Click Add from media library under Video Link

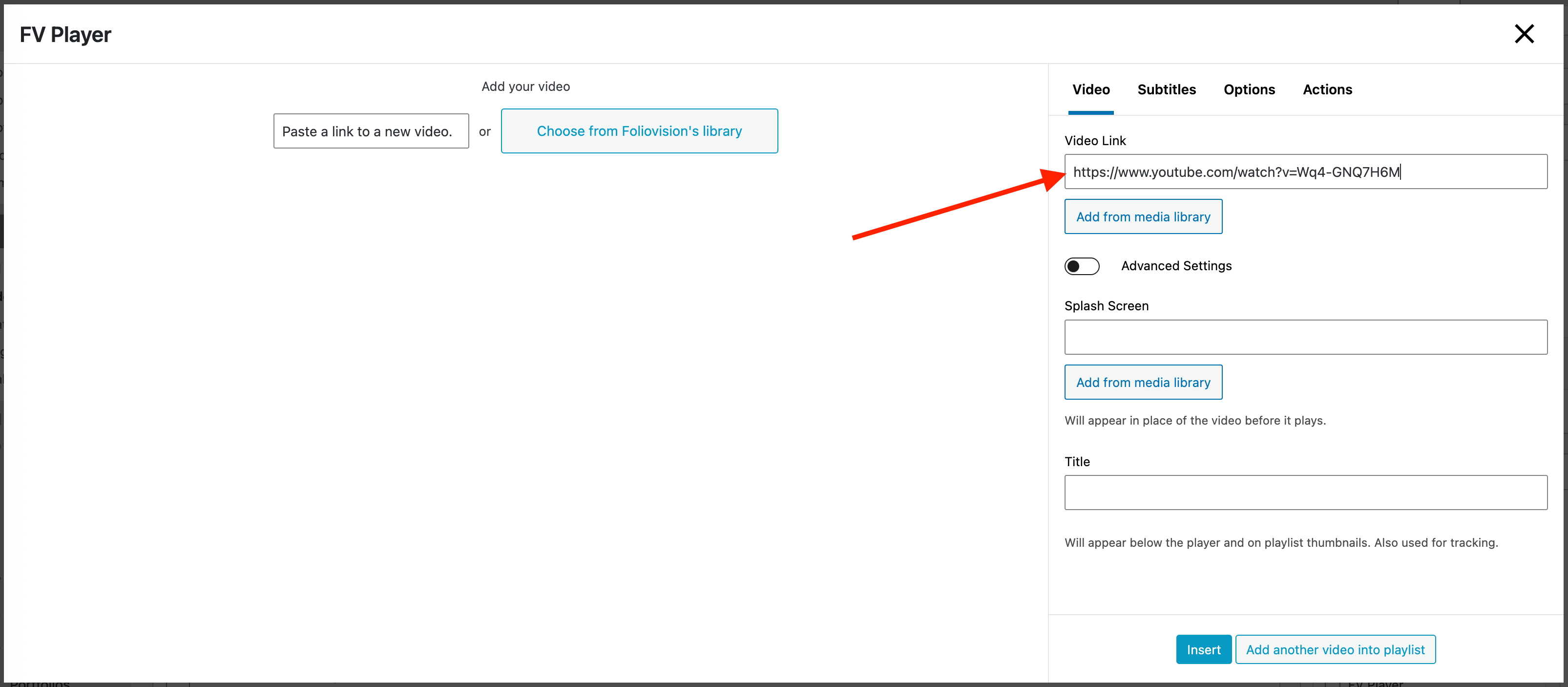pos(1143,217)
